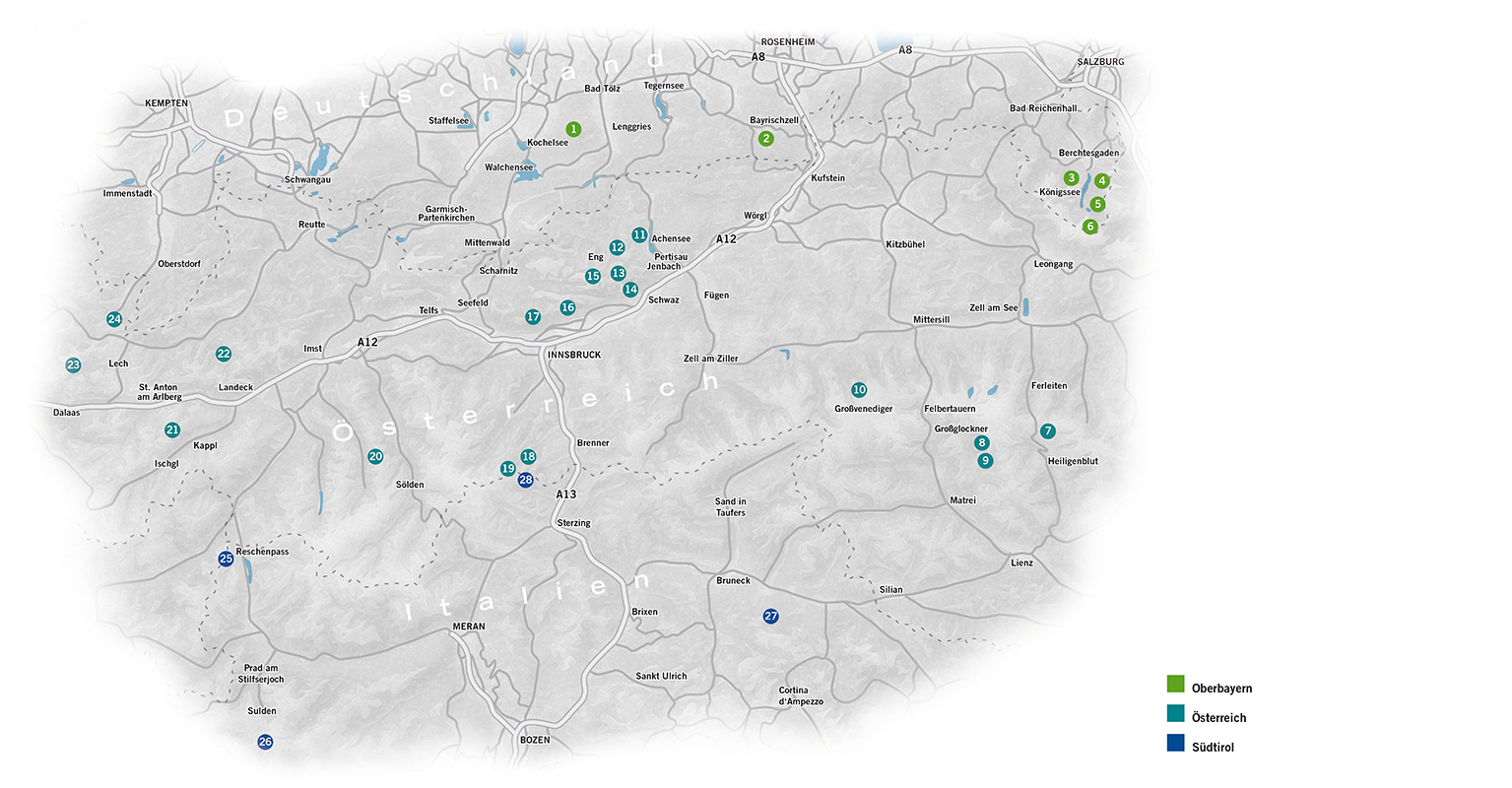Click the blue Südtirol legend swatch
This screenshot has width=1512, height=788.
click(x=1175, y=744)
